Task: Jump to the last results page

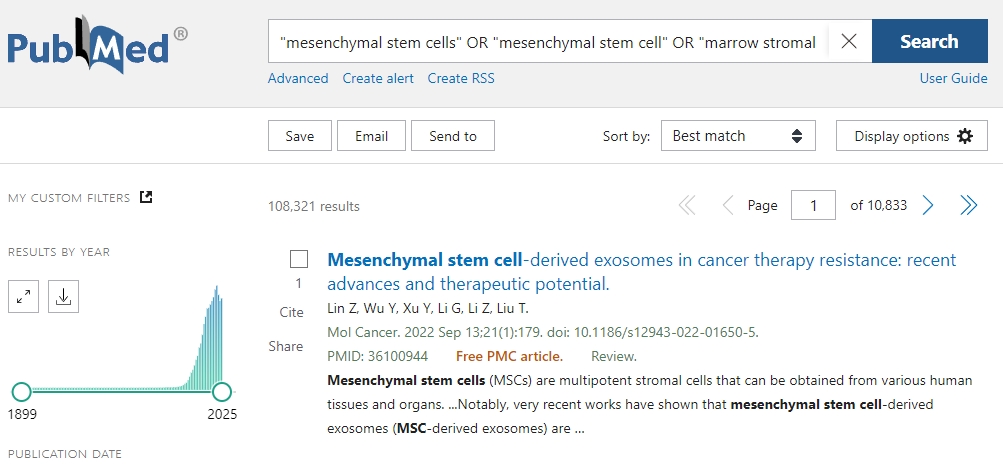Action: pyautogui.click(x=968, y=206)
